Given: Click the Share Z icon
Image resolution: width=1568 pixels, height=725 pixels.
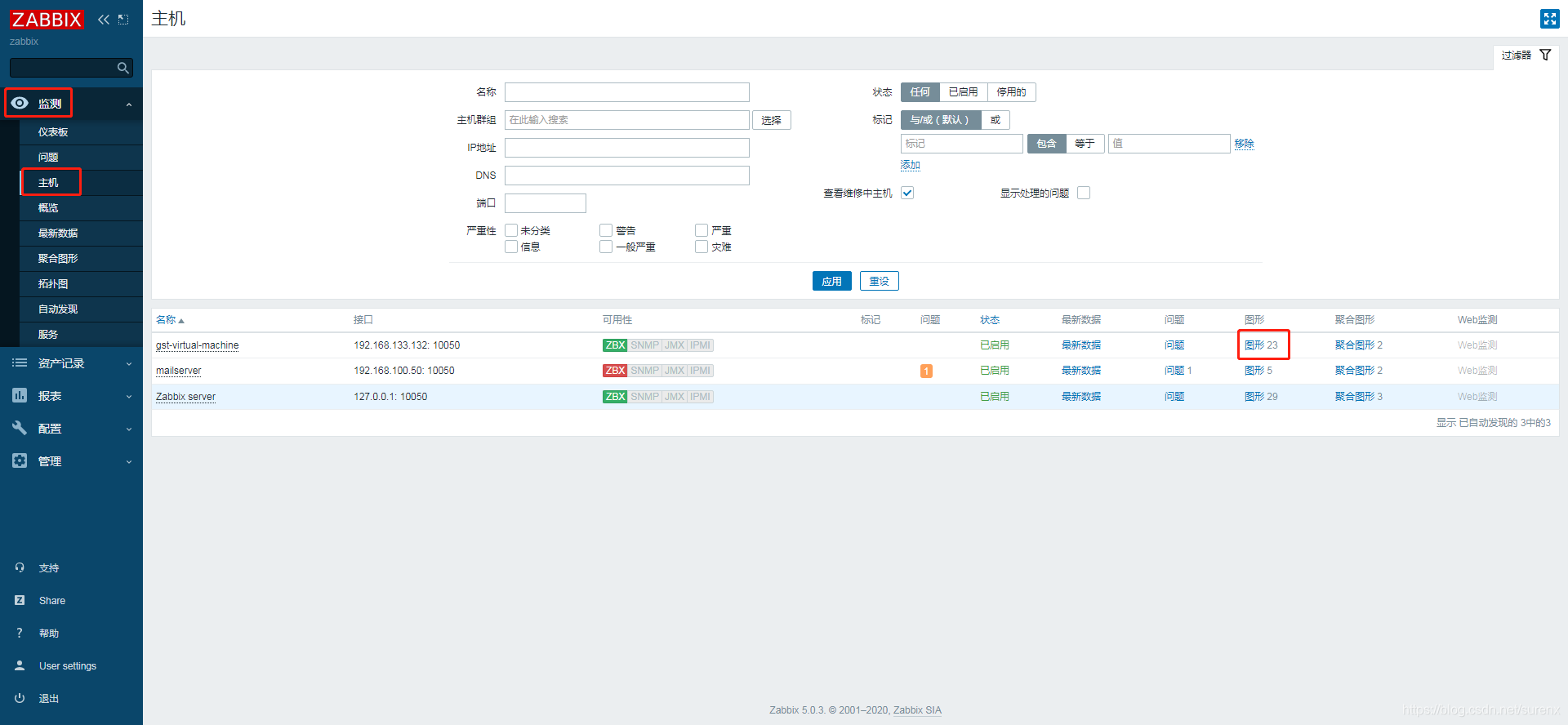Looking at the screenshot, I should [20, 600].
